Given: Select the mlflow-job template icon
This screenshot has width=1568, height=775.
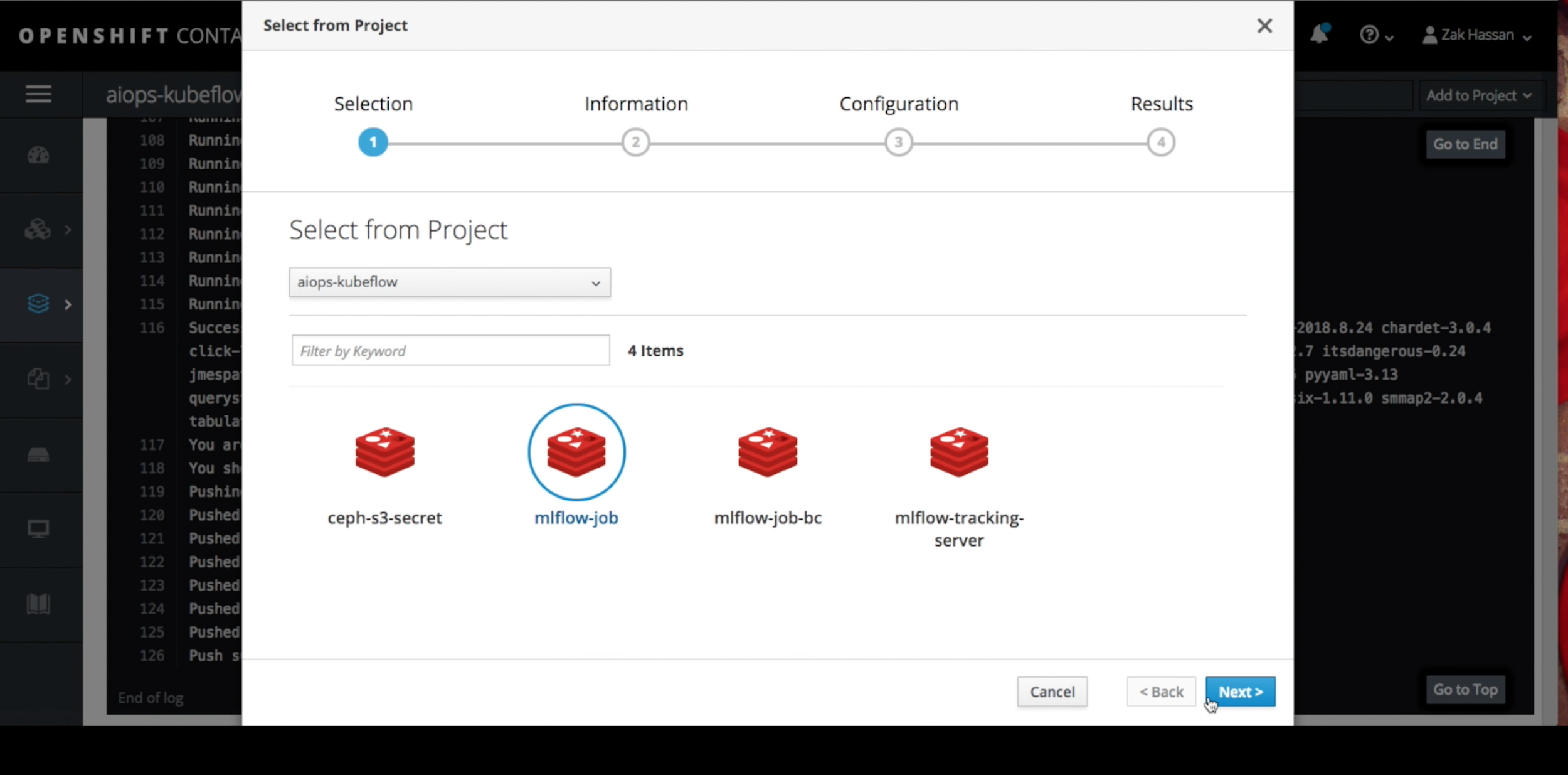Looking at the screenshot, I should (576, 452).
